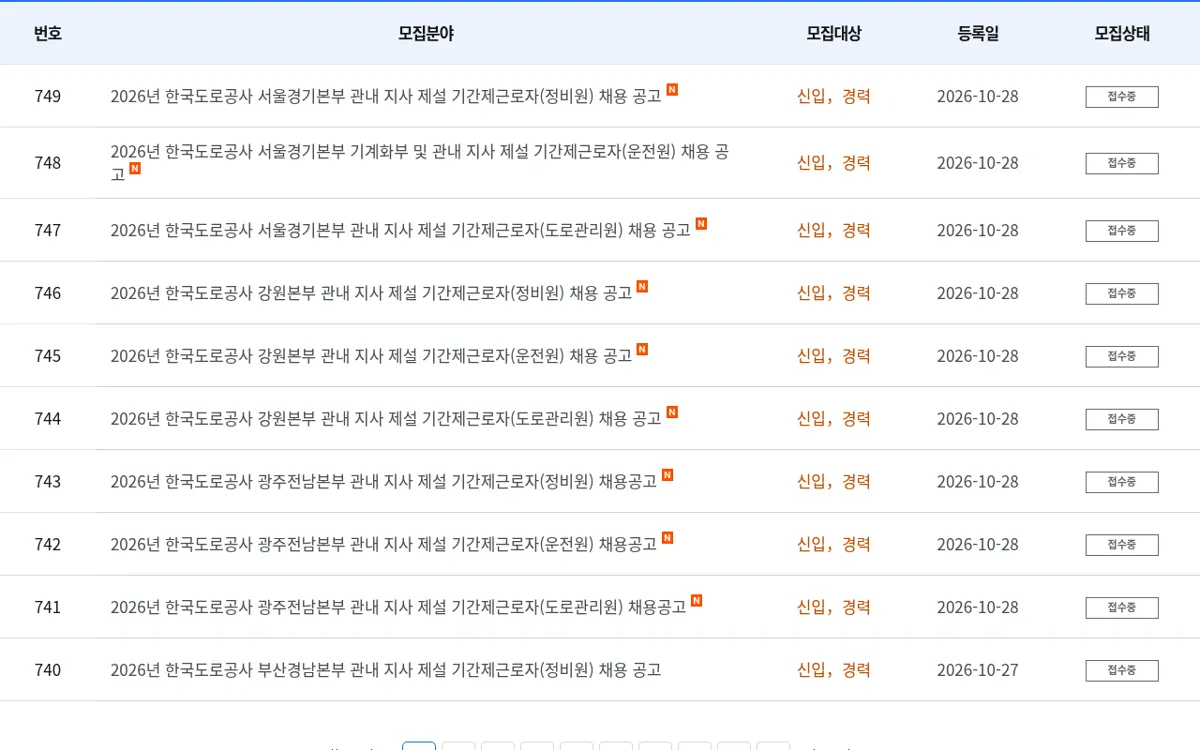Click the 접수중 status button for row 749
This screenshot has width=1200, height=750.
(x=1122, y=97)
